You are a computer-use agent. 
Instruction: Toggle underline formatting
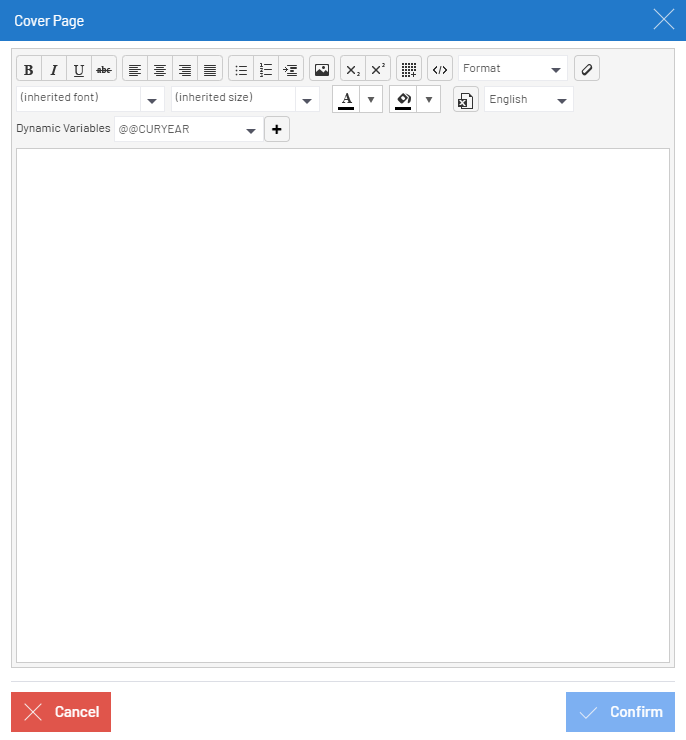click(79, 69)
